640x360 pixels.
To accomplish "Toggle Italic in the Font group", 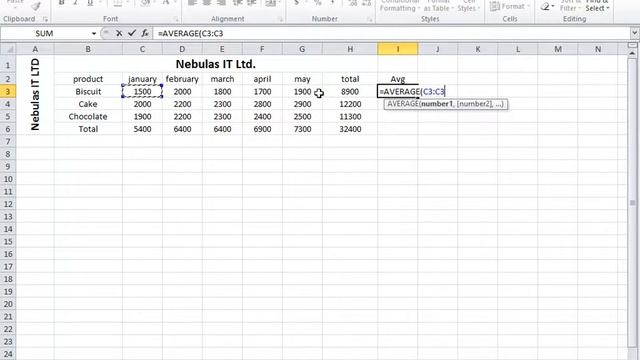I will (x=76, y=3).
